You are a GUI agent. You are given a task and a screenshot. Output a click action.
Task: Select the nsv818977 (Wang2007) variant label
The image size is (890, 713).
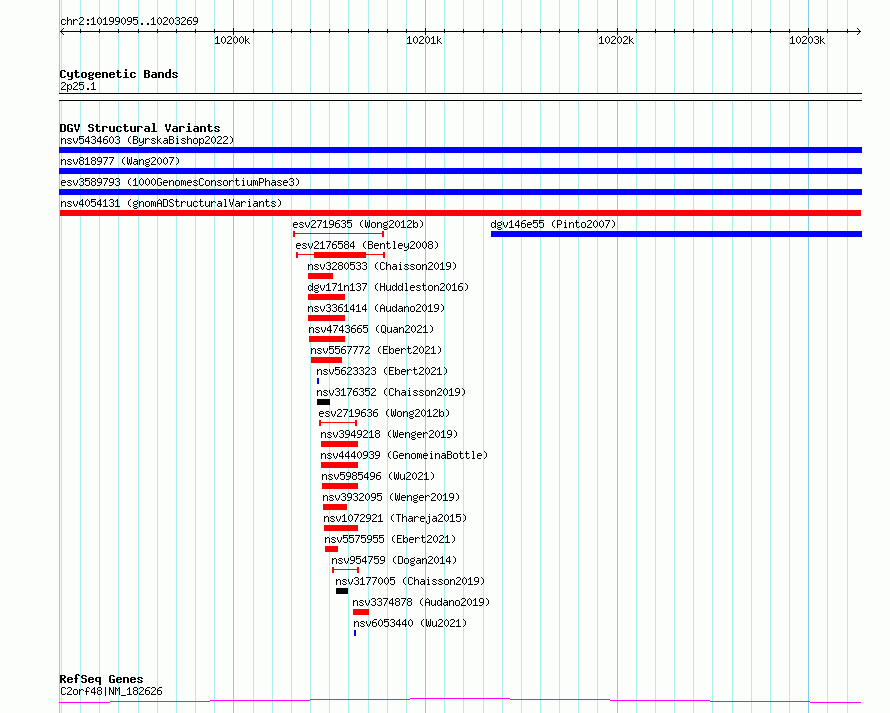[x=120, y=161]
